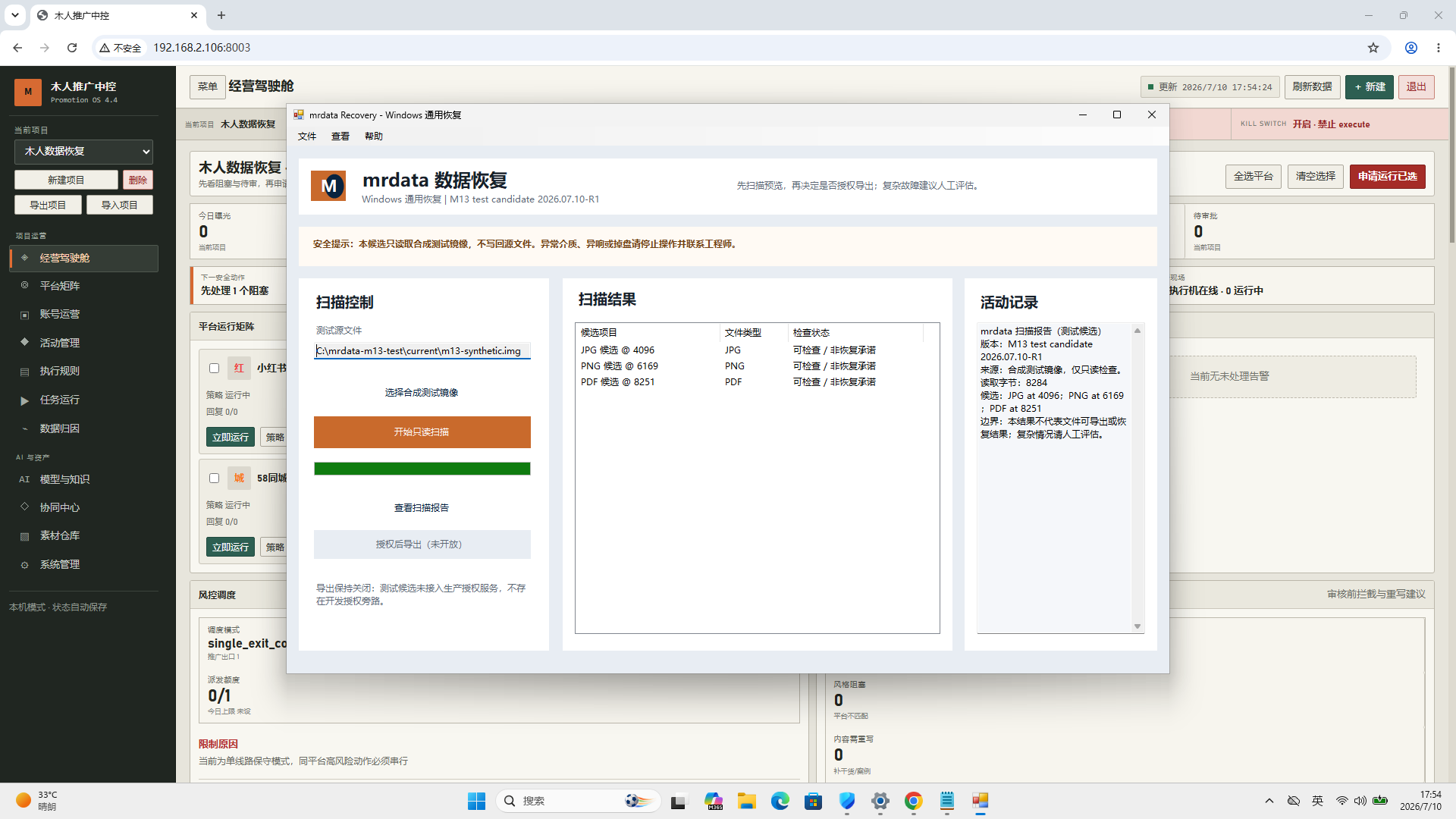Open the browser profile icon
Image resolution: width=1456 pixels, height=819 pixels.
(x=1411, y=48)
